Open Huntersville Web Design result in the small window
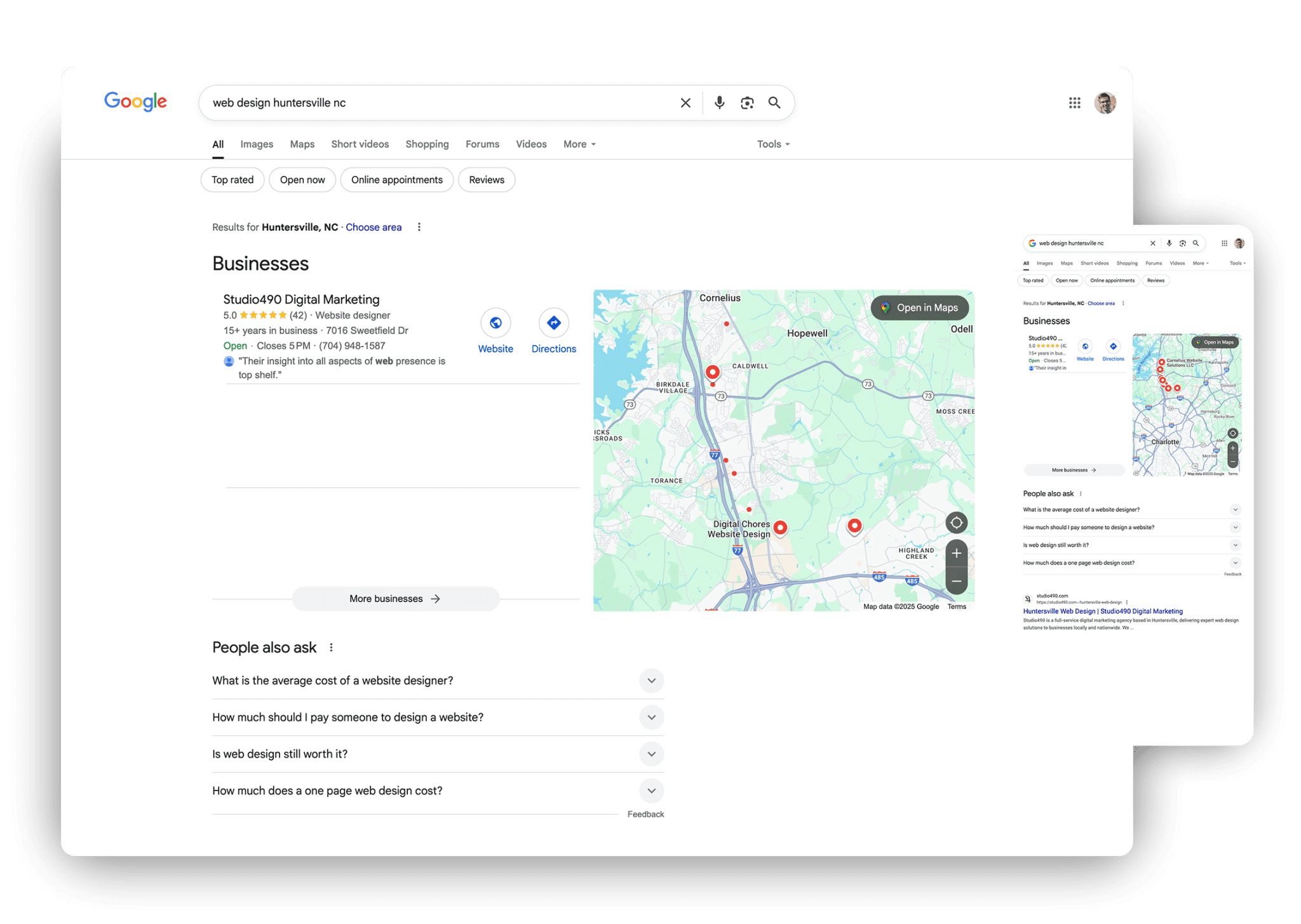The image size is (1301, 924). point(1103,612)
